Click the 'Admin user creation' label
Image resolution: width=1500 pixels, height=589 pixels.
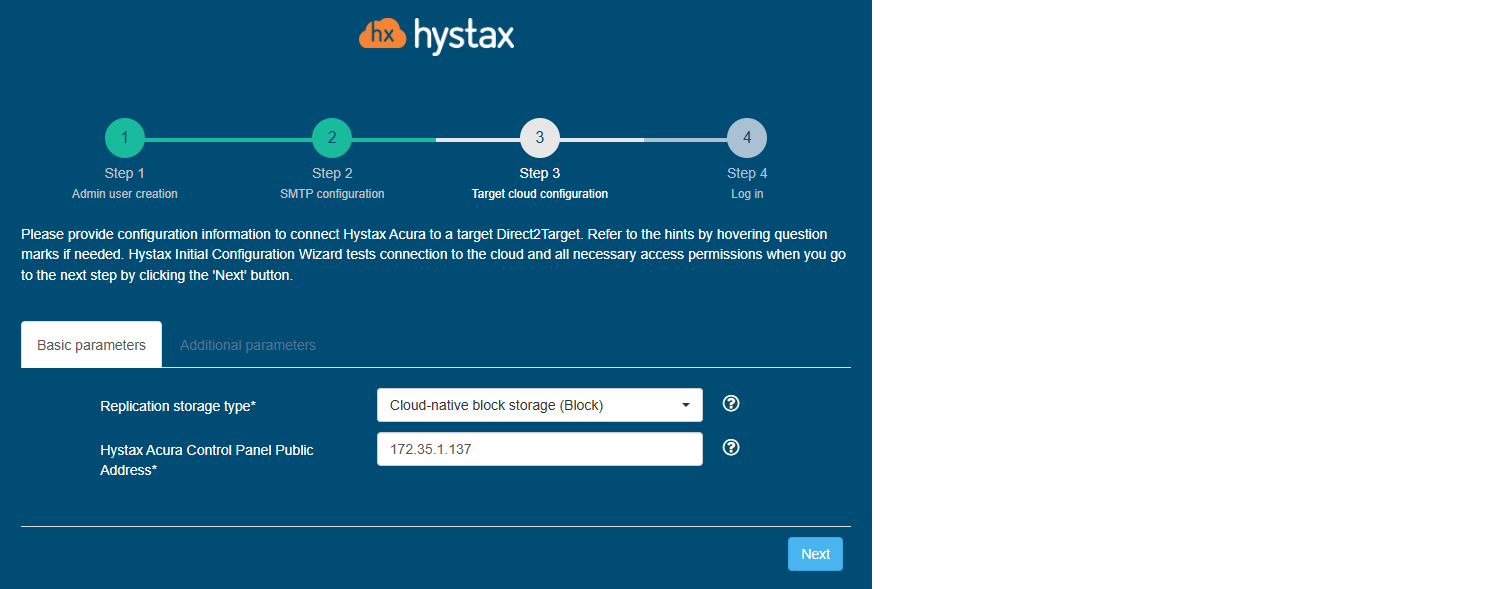[x=125, y=194]
